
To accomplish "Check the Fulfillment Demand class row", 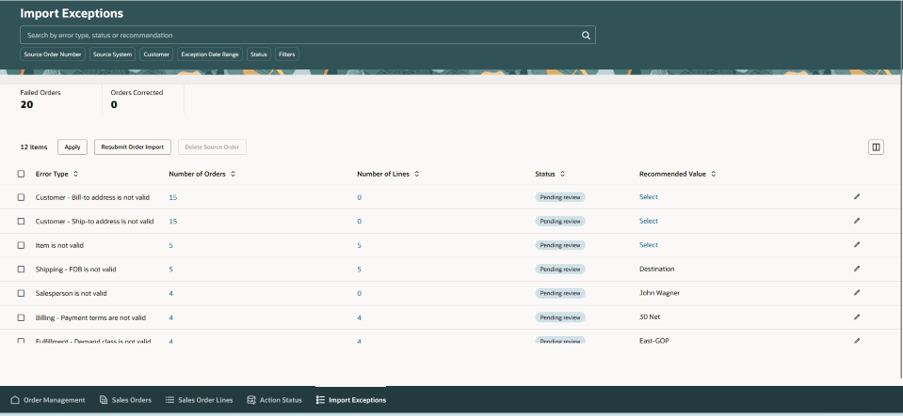I will click(x=21, y=341).
